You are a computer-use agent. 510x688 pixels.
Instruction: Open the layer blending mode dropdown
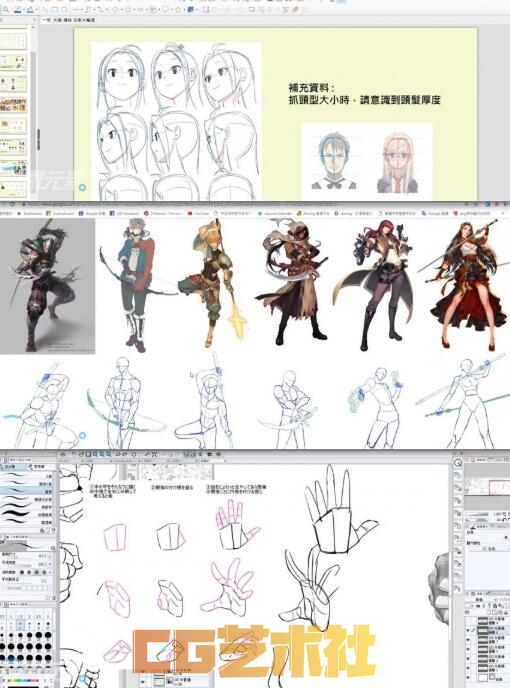pos(480,600)
